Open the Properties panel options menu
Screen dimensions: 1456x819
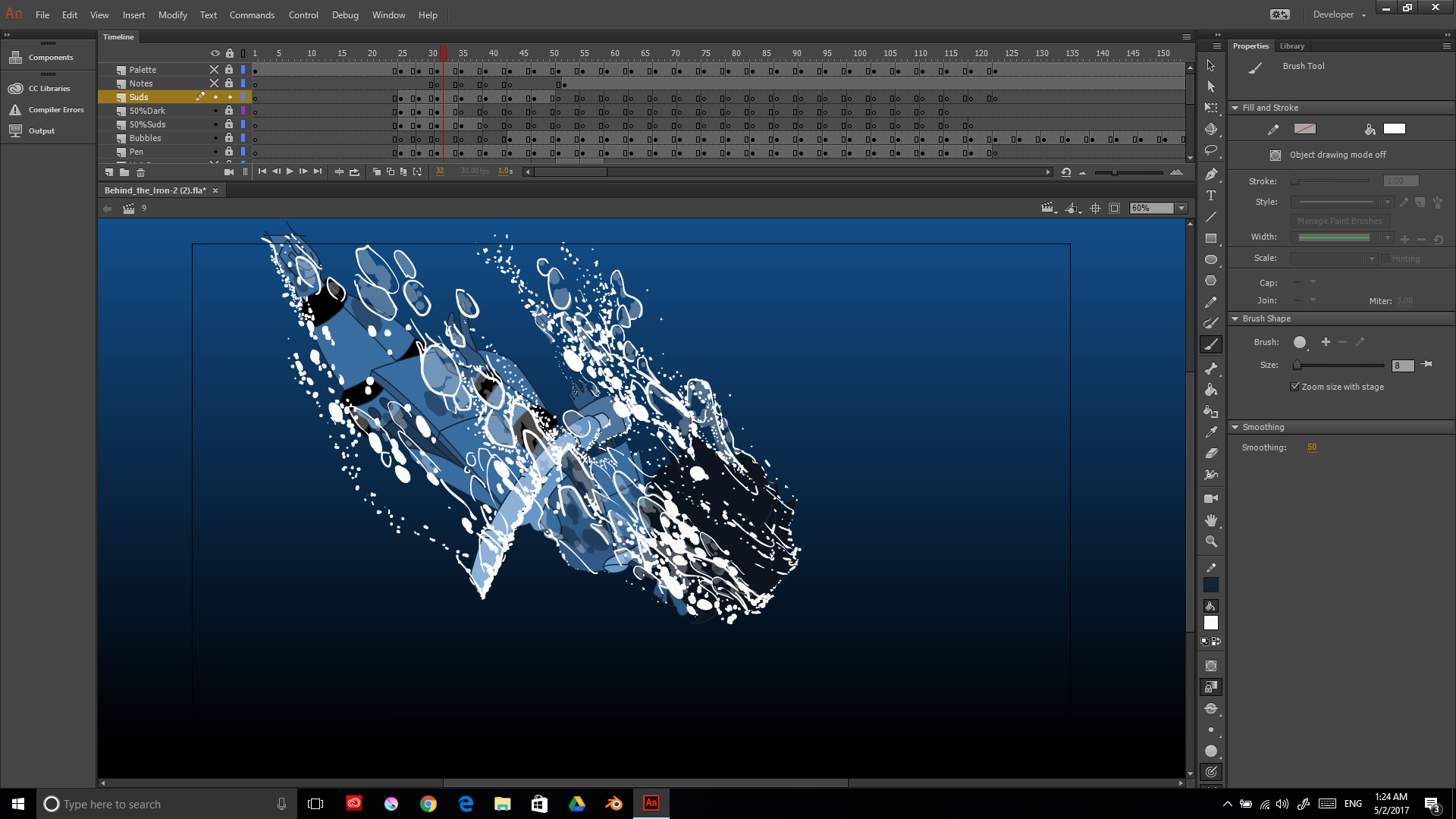pyautogui.click(x=1446, y=46)
